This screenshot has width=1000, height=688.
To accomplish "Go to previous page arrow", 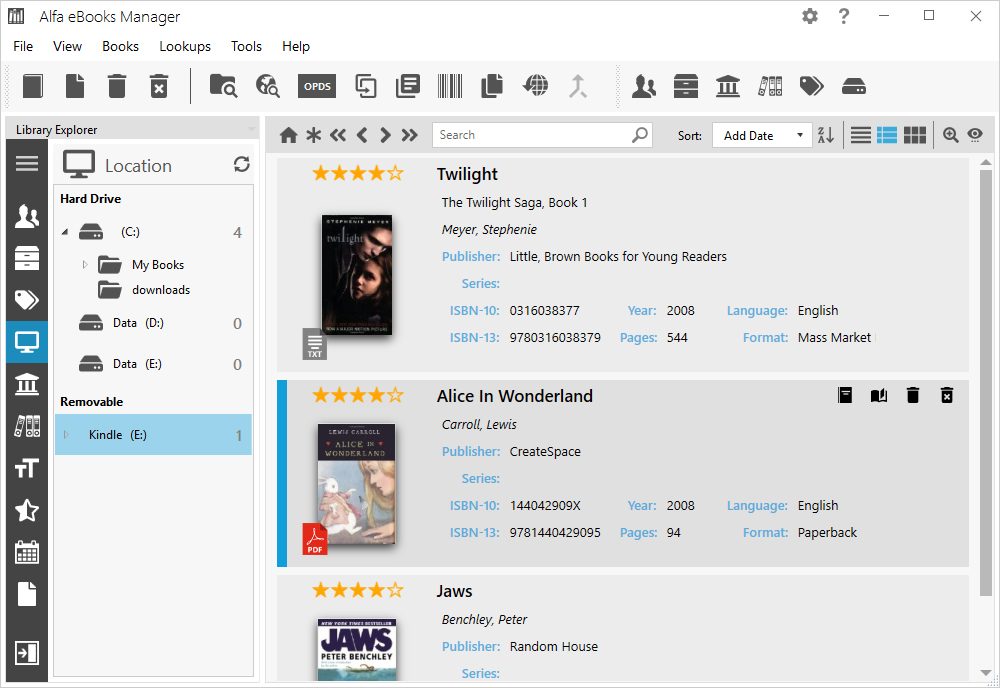I will coord(362,135).
